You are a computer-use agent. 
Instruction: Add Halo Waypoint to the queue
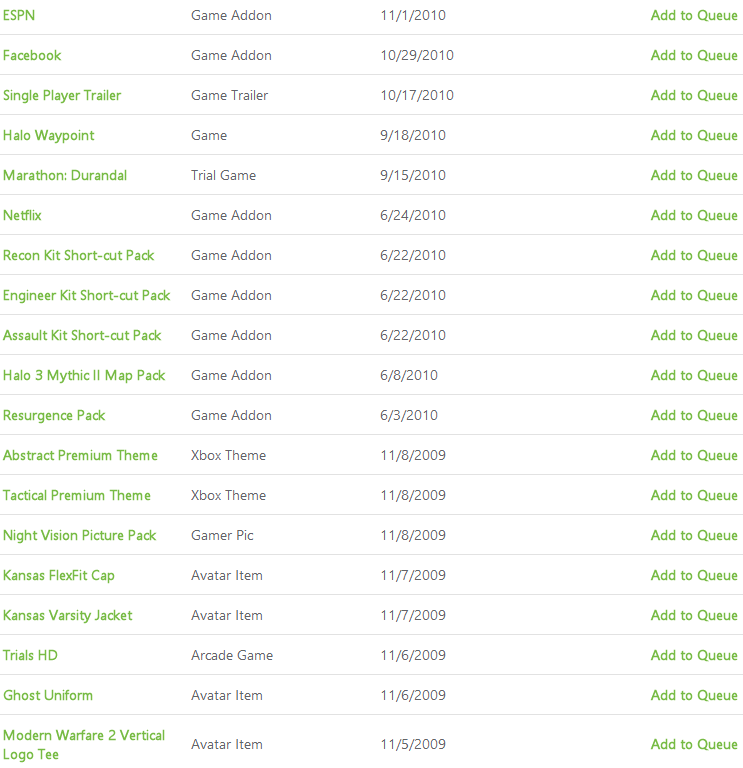tap(694, 136)
